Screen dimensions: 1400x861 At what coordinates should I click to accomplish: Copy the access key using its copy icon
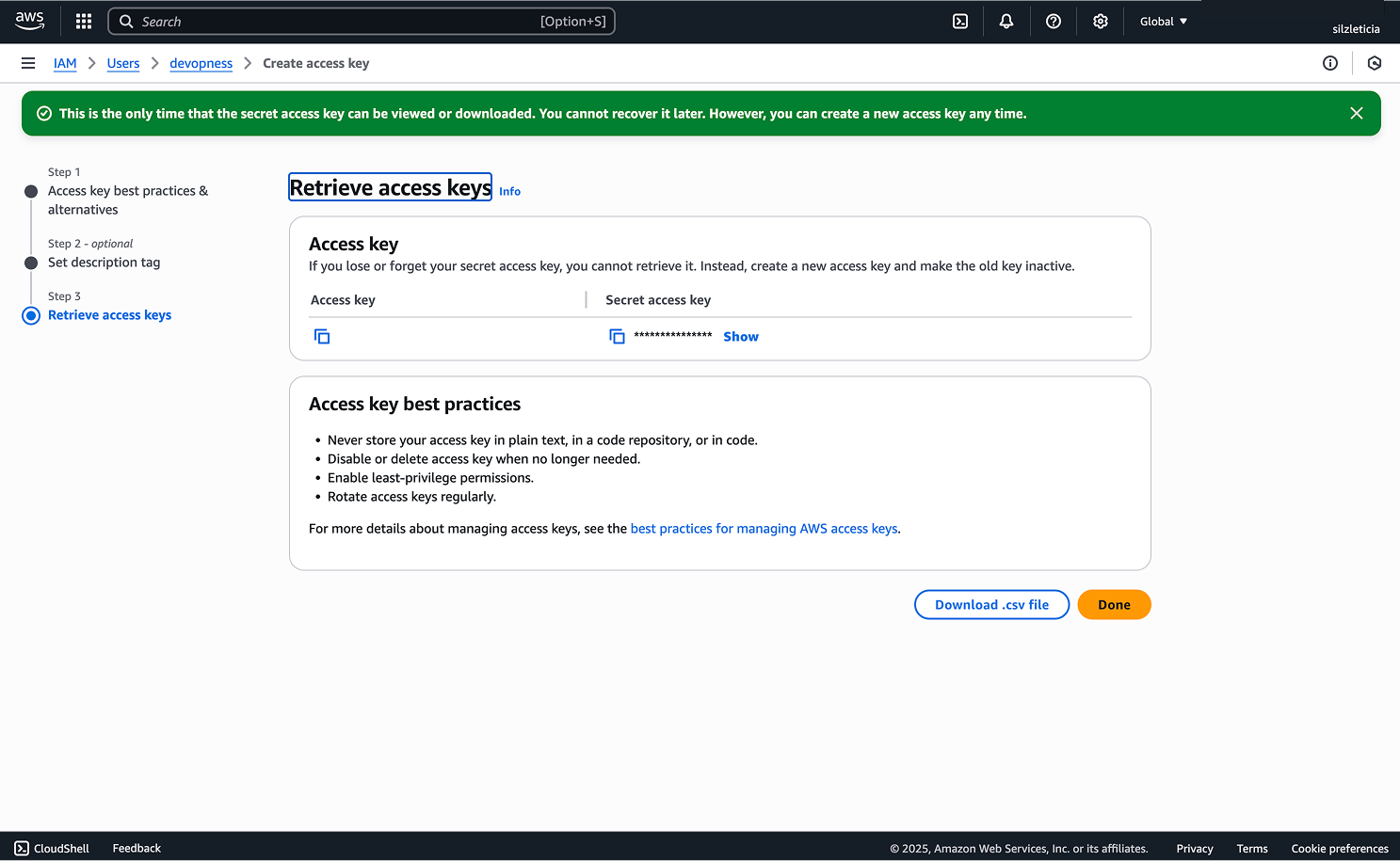coord(321,336)
